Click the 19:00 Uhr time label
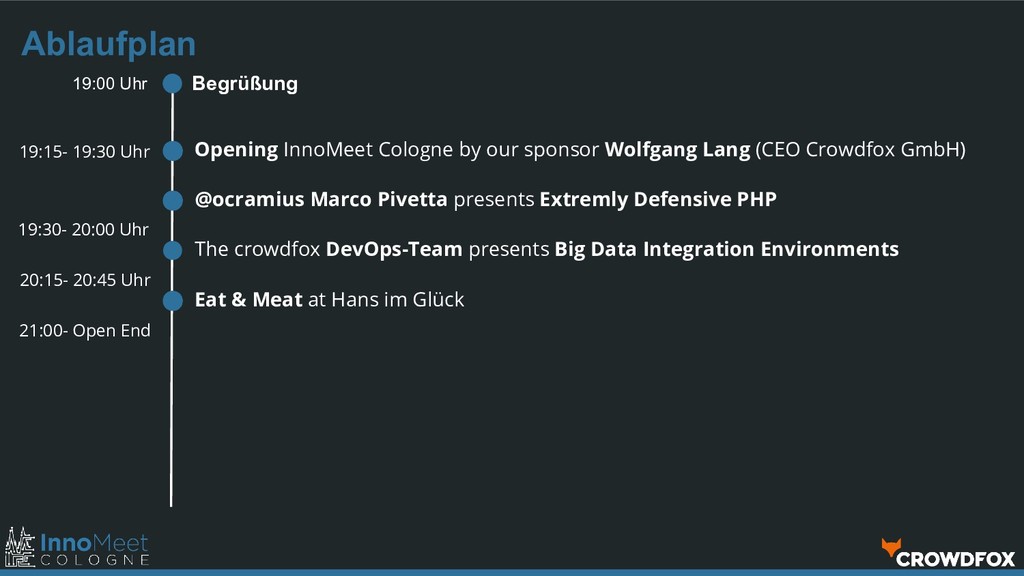 [109, 84]
